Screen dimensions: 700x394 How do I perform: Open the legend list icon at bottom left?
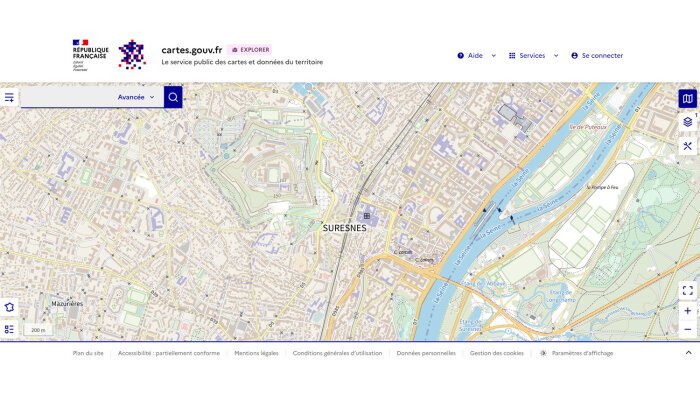pos(9,329)
